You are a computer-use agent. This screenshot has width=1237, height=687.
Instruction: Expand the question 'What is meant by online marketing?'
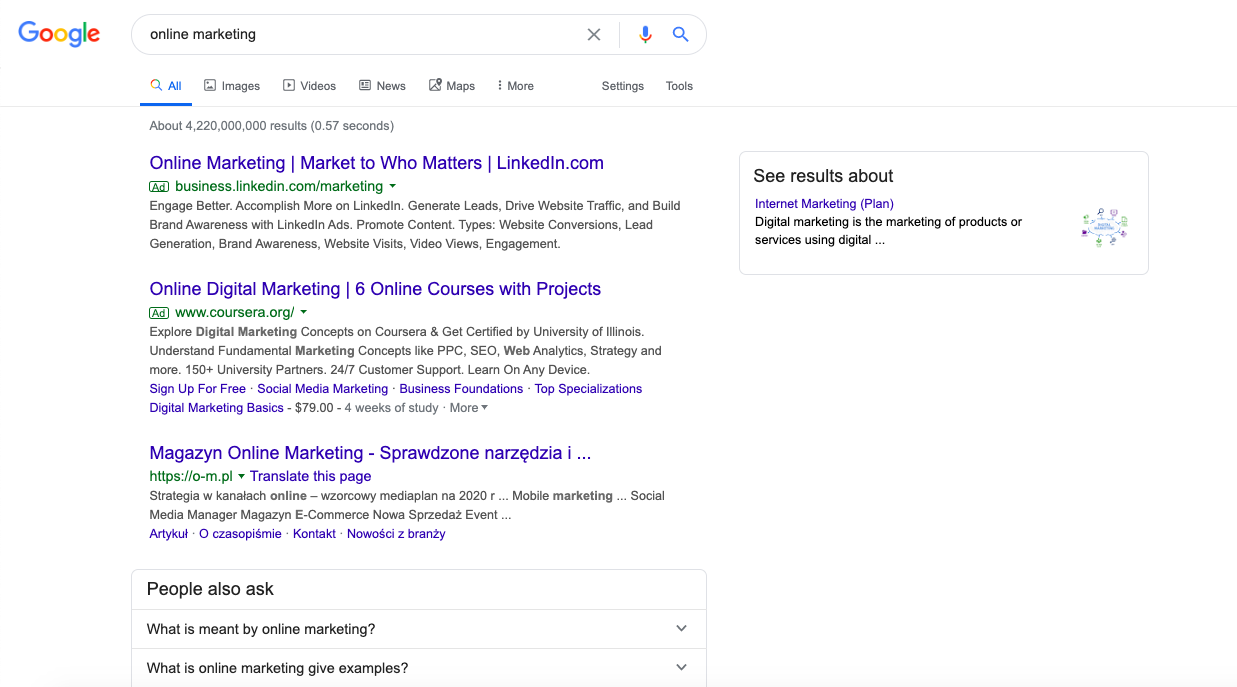[x=418, y=629]
